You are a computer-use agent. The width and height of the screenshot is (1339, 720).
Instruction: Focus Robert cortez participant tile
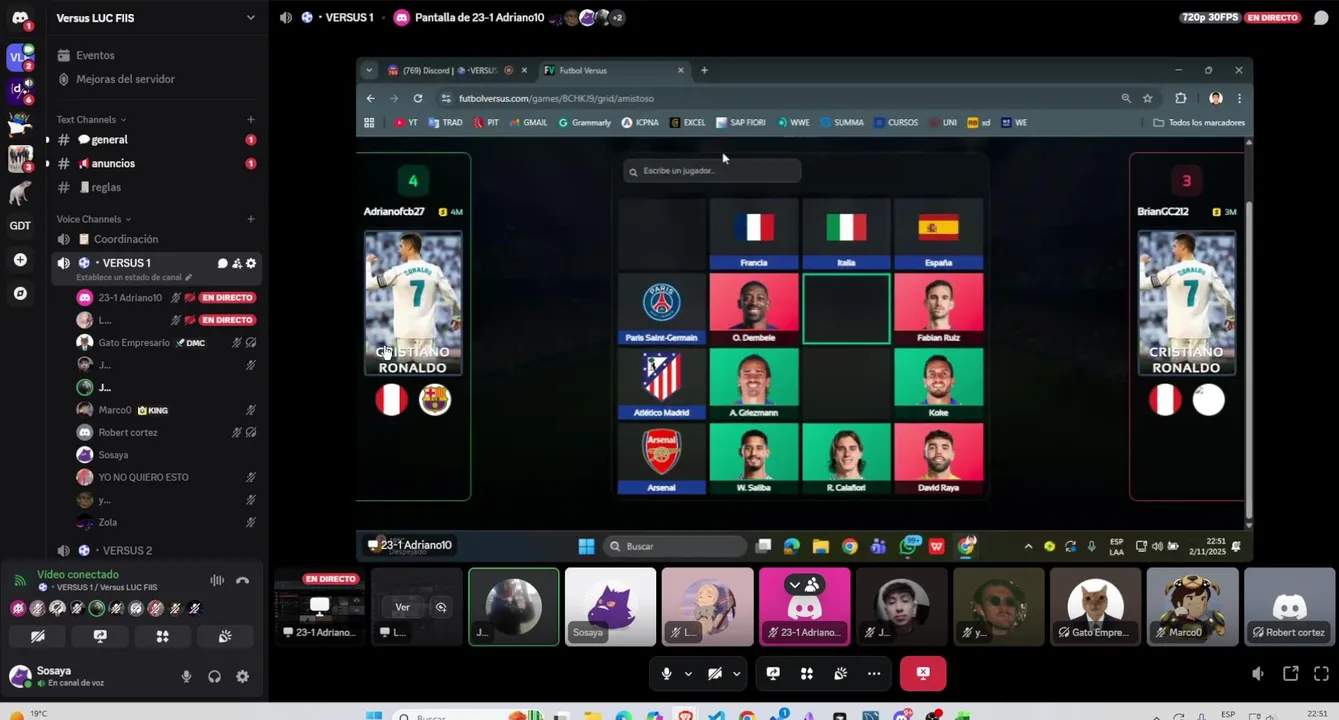(x=1290, y=607)
